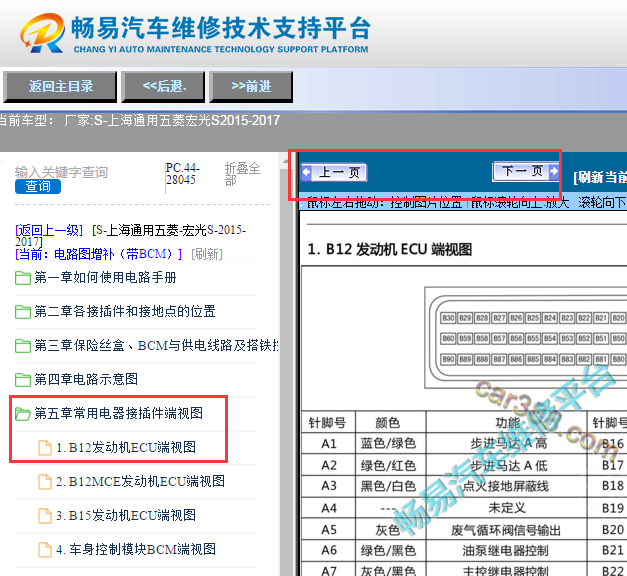Click 下一页 next page button
Screen dimensions: 627x576
pyautogui.click(x=525, y=172)
